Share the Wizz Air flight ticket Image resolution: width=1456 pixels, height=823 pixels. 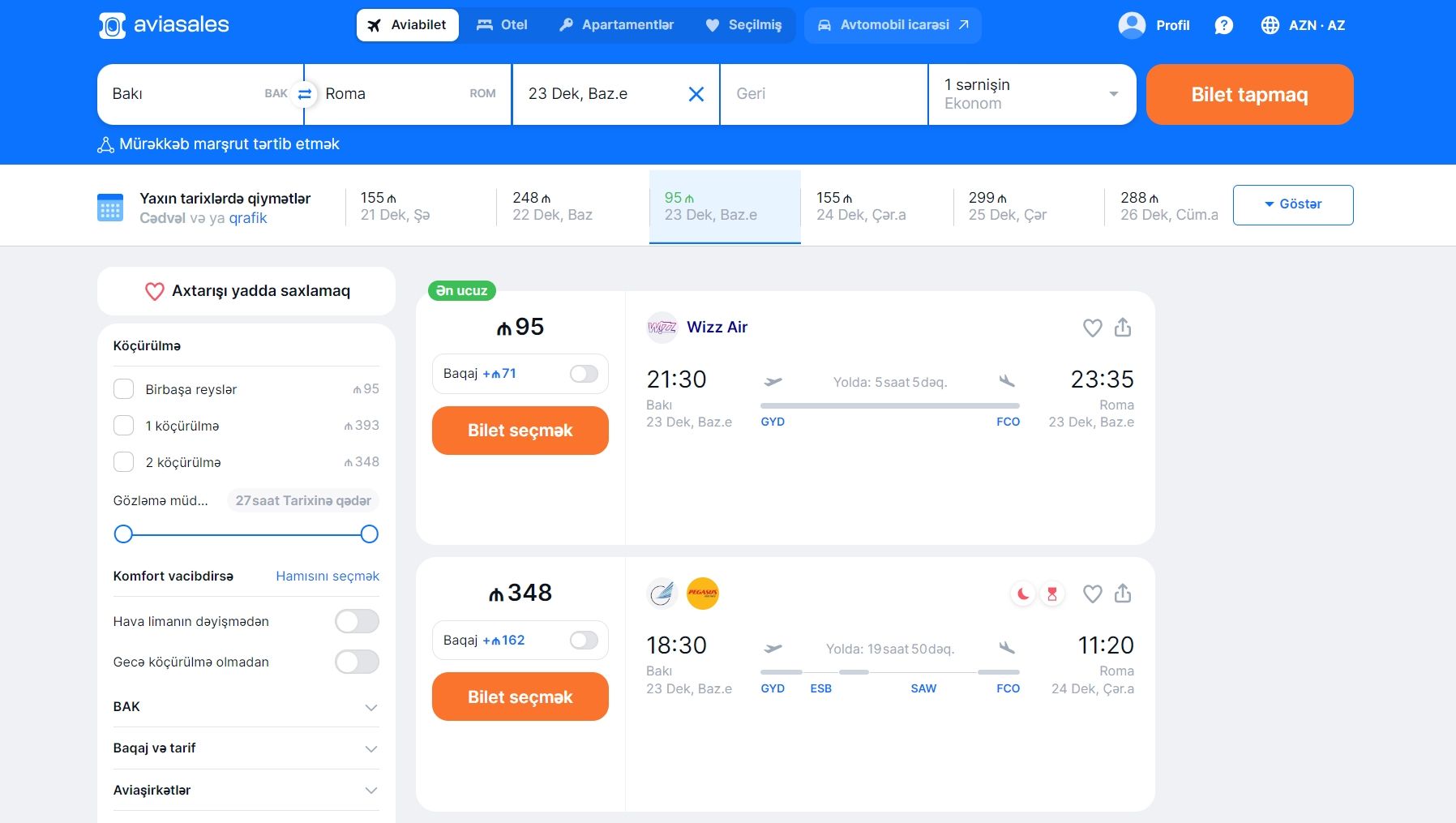tap(1123, 327)
